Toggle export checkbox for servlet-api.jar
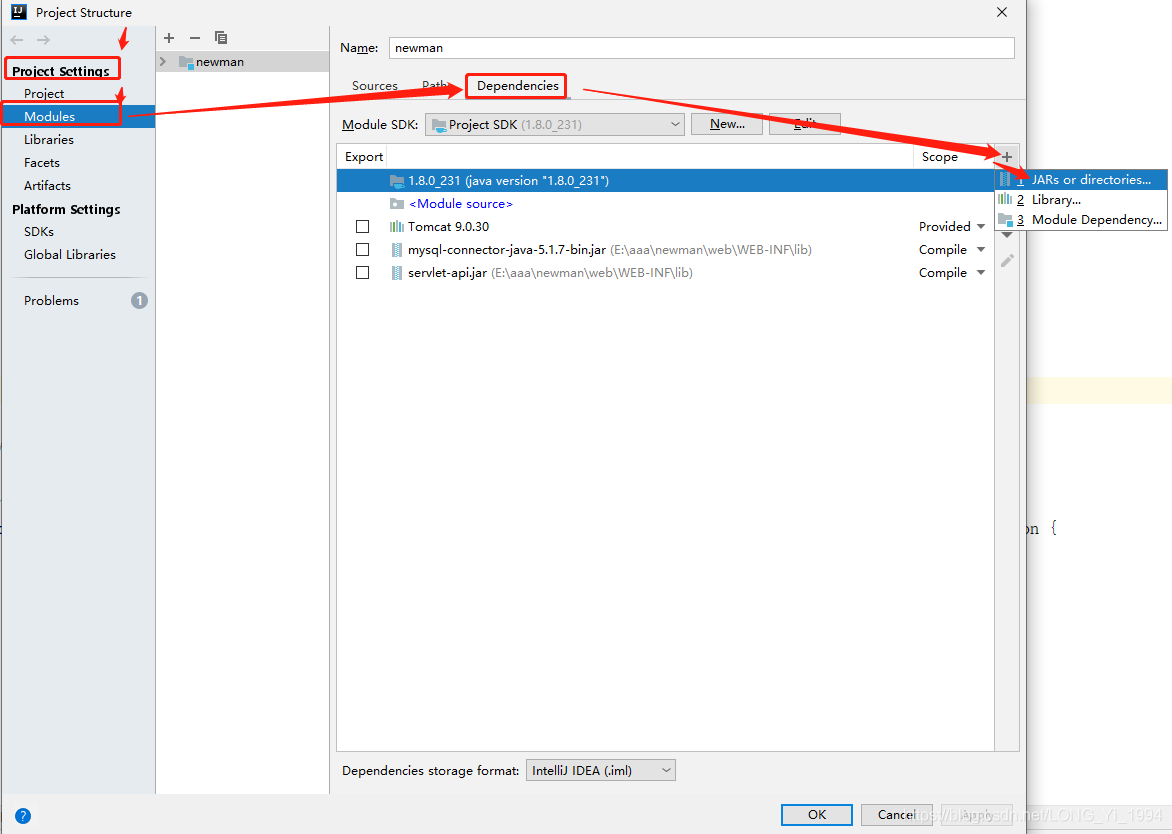Image resolution: width=1172 pixels, height=834 pixels. tap(363, 273)
